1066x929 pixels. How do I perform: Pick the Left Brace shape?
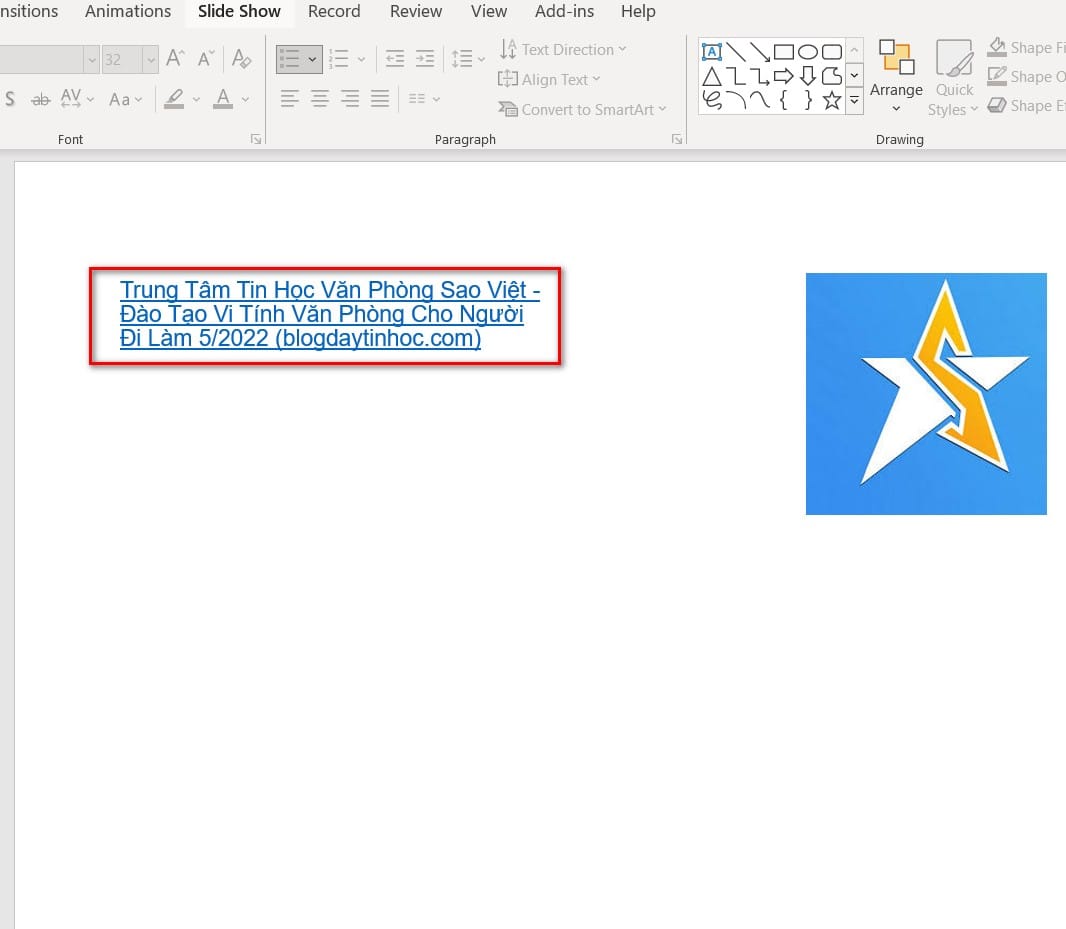784,101
